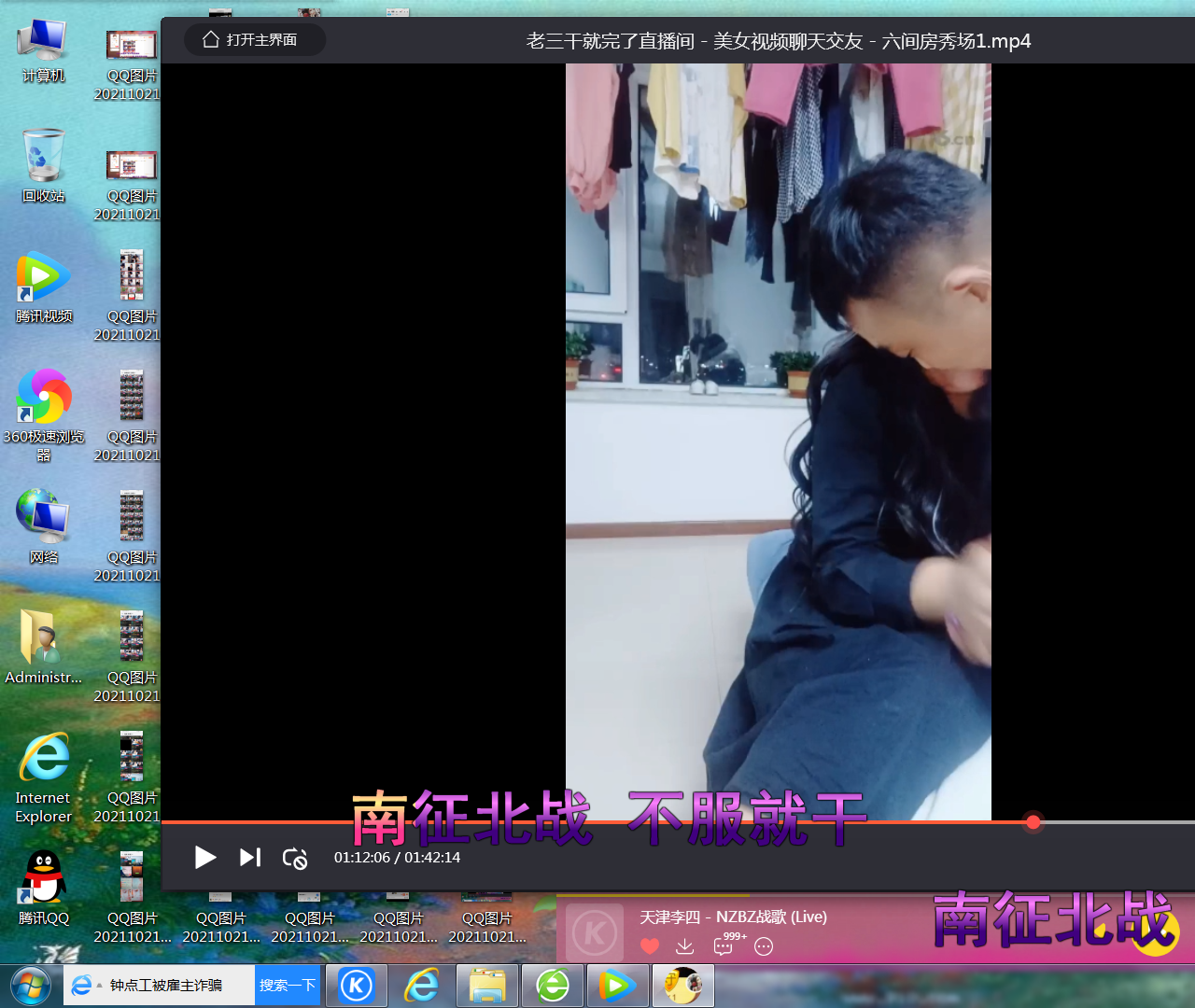Select the QQ图片 file beside 腾讯QQ
Screen dimensions: 1195x1008
click(132, 898)
